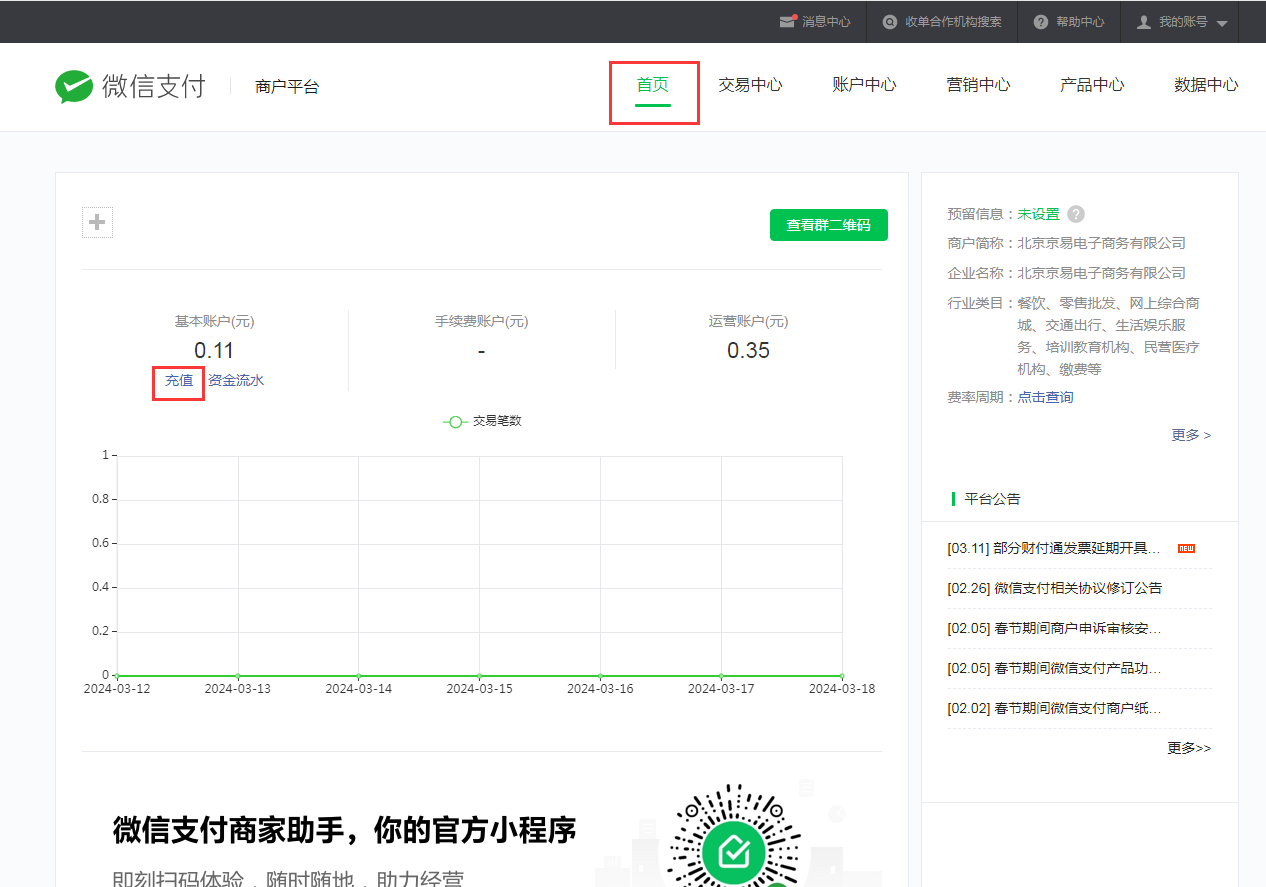The height and width of the screenshot is (887, 1266).
Task: Toggle the 交易笔数 chart legend
Action: (483, 421)
